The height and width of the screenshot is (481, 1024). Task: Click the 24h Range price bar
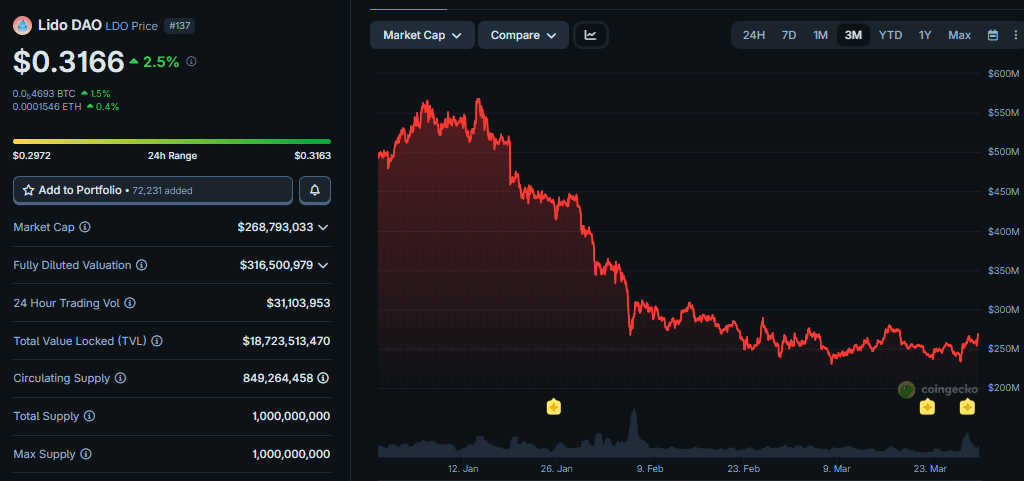click(172, 141)
